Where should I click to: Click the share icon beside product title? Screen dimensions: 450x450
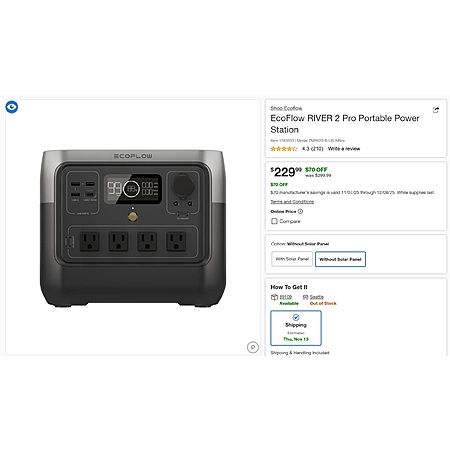point(436,110)
